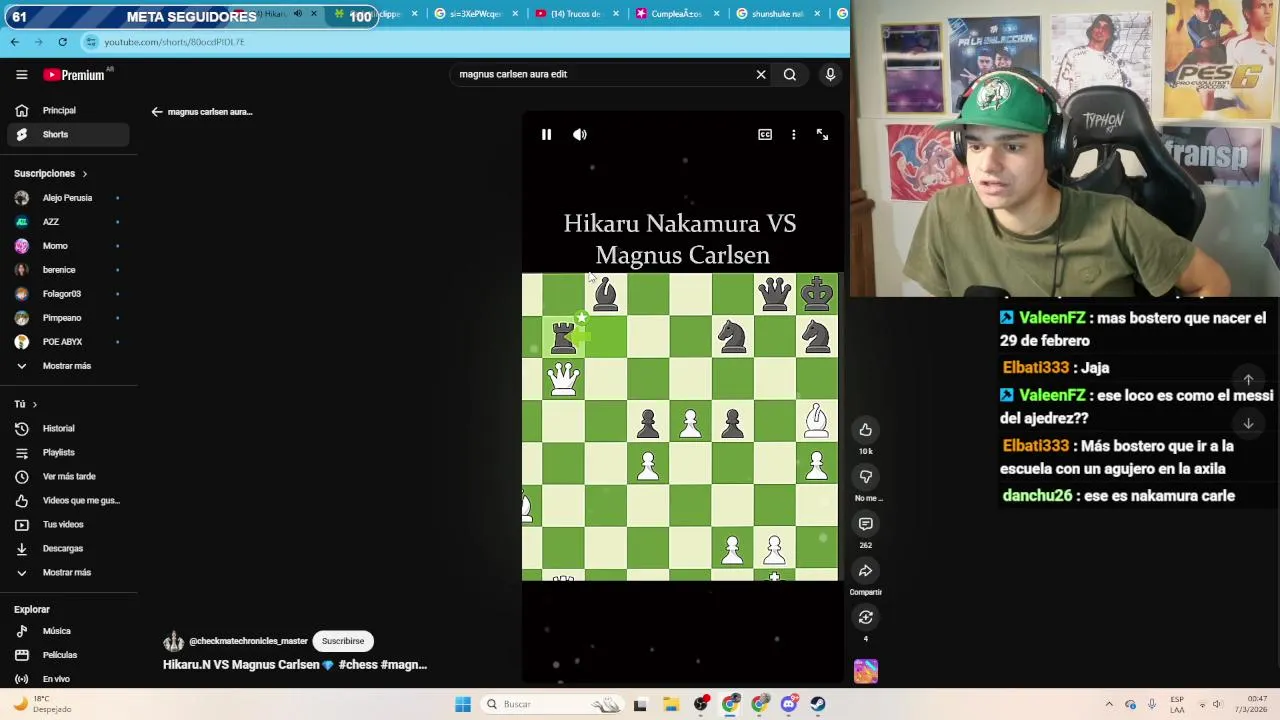Go back in the browser
Image resolution: width=1280 pixels, height=720 pixels.
coord(15,42)
